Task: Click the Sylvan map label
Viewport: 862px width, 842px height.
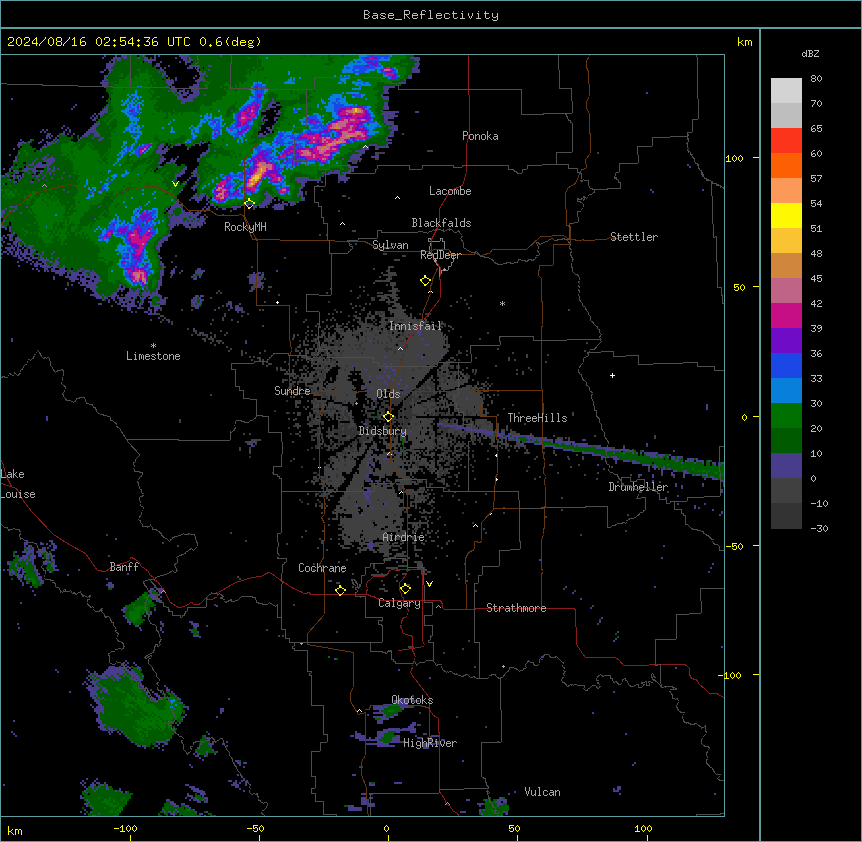Action: click(x=390, y=245)
